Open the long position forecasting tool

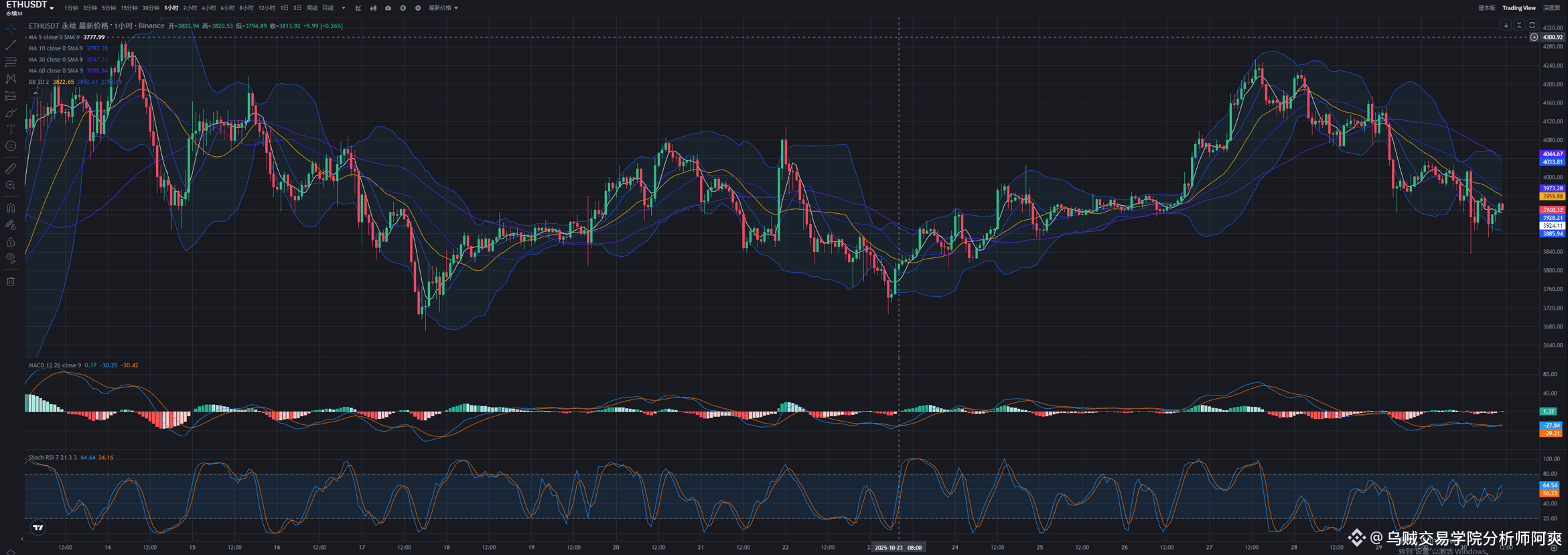pyautogui.click(x=11, y=96)
